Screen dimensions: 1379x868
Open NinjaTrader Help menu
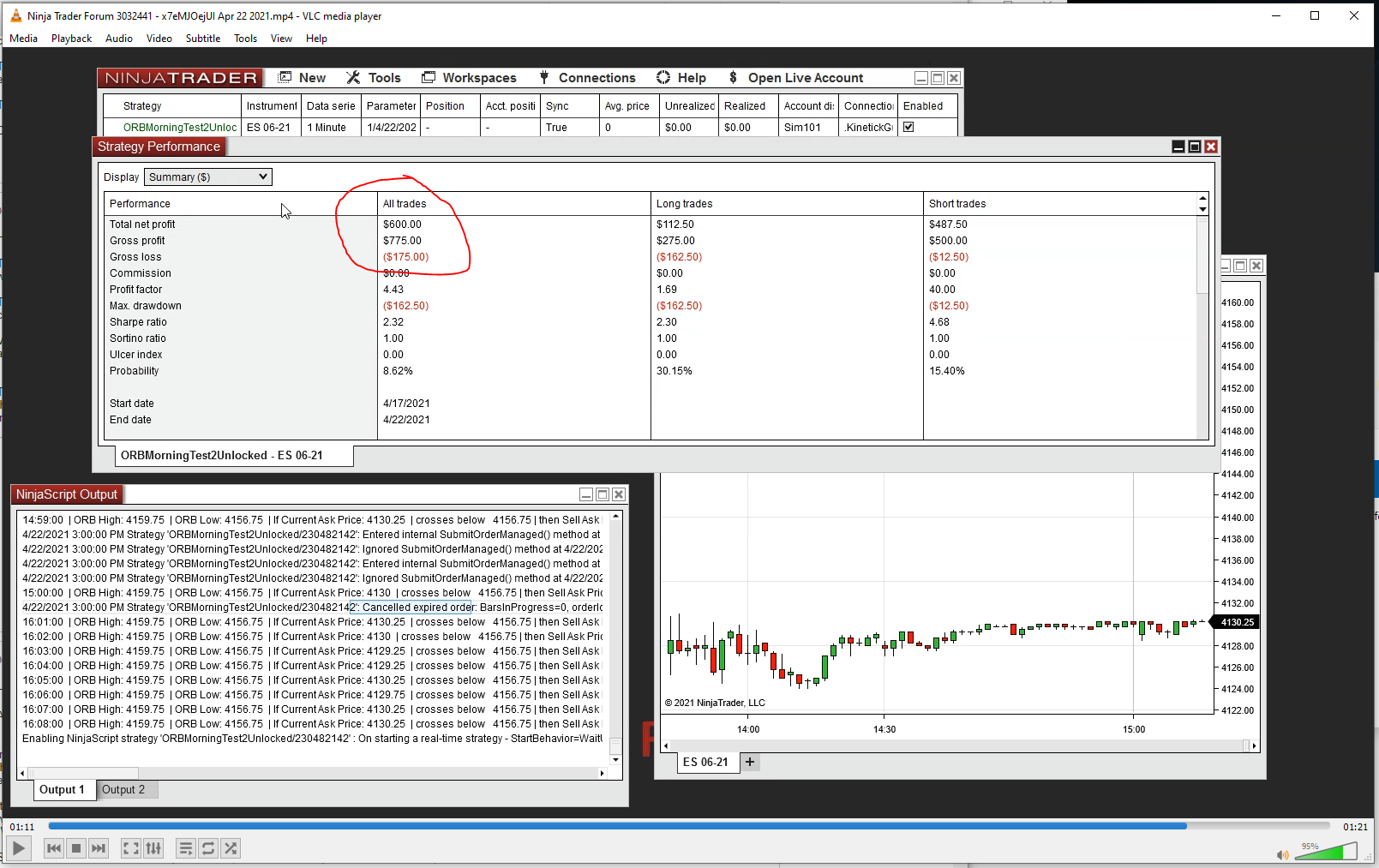pyautogui.click(x=681, y=78)
